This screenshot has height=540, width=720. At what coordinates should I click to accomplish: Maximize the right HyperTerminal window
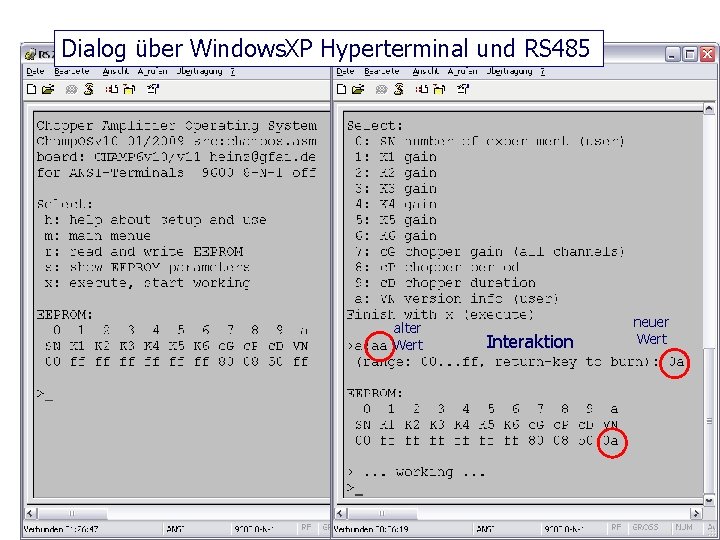coord(690,54)
